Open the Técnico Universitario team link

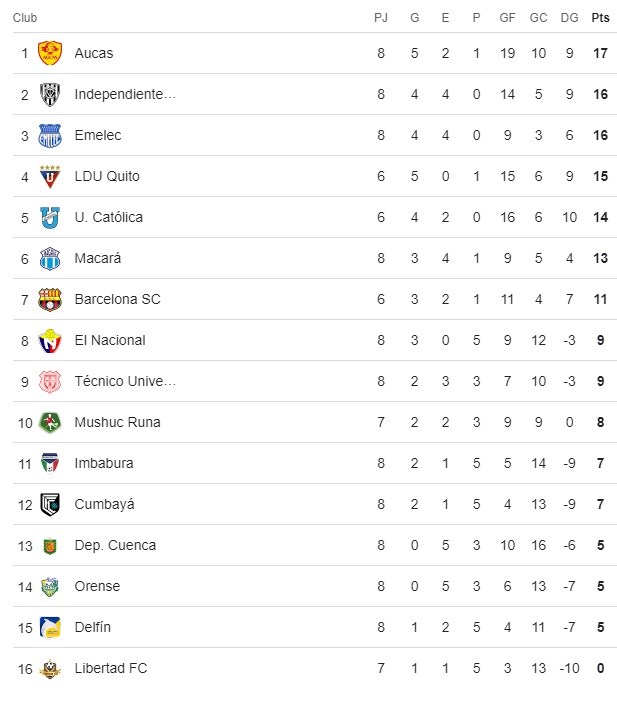coord(125,381)
